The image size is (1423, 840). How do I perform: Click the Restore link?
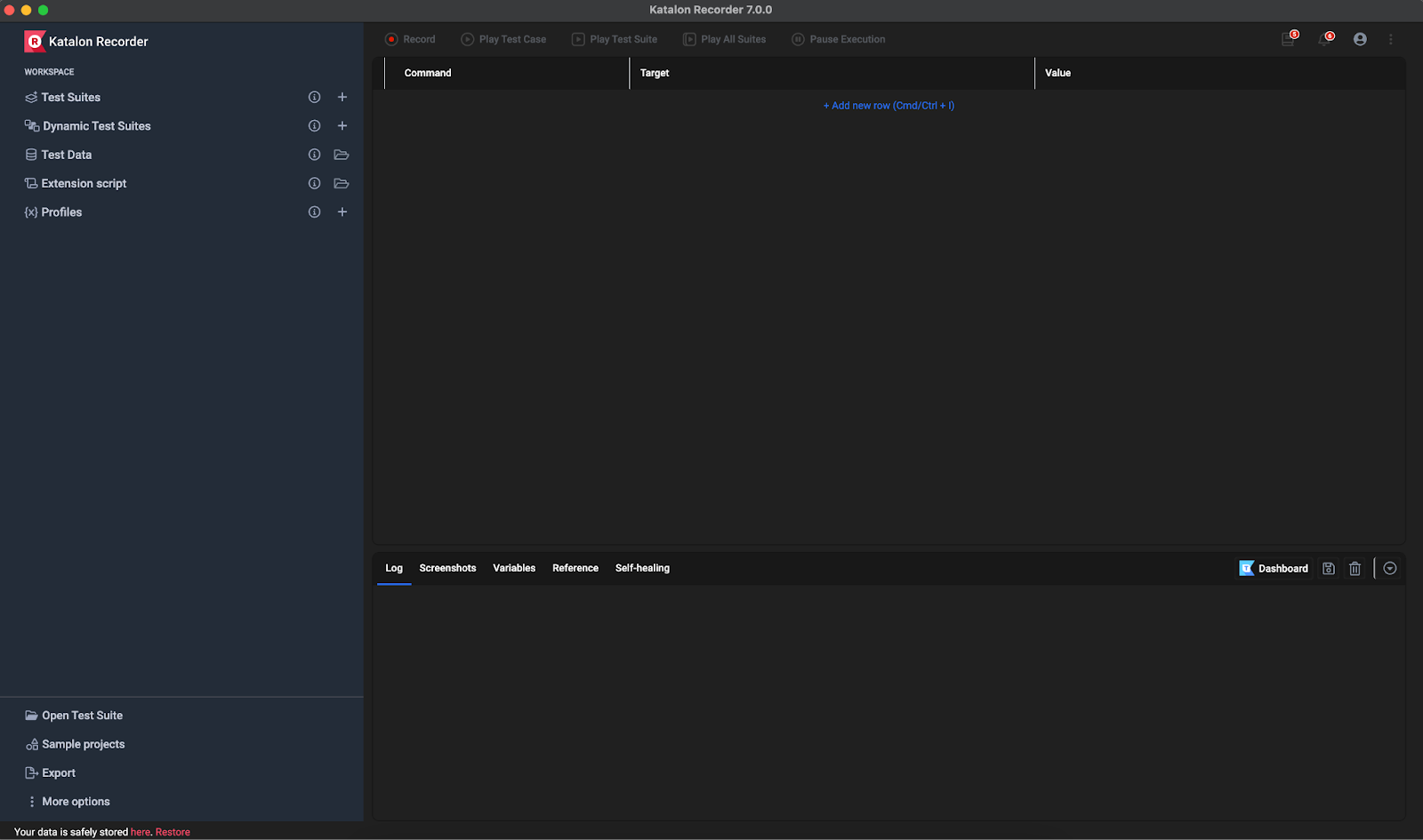(x=173, y=832)
